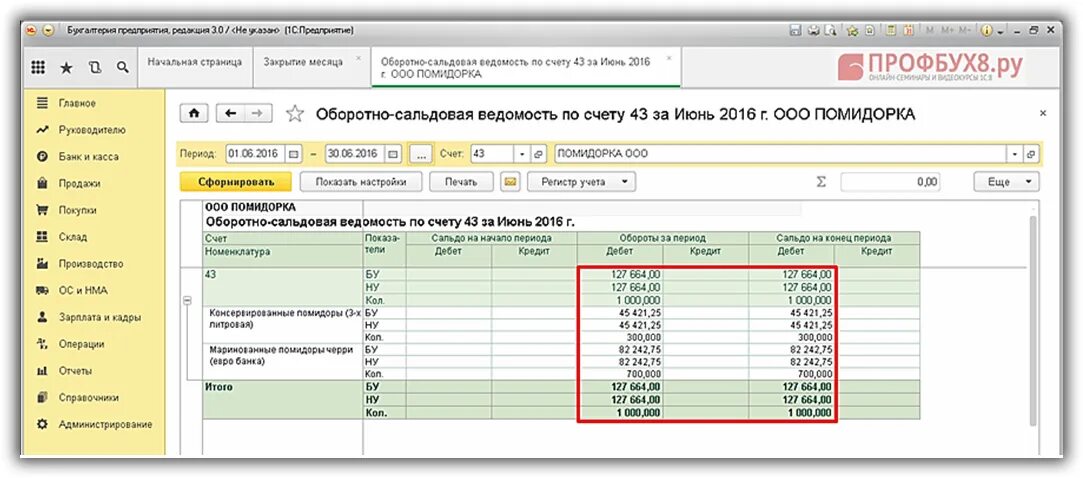The image size is (1083, 478).
Task: Open the account 43 dropdown arrow
Action: tap(523, 154)
